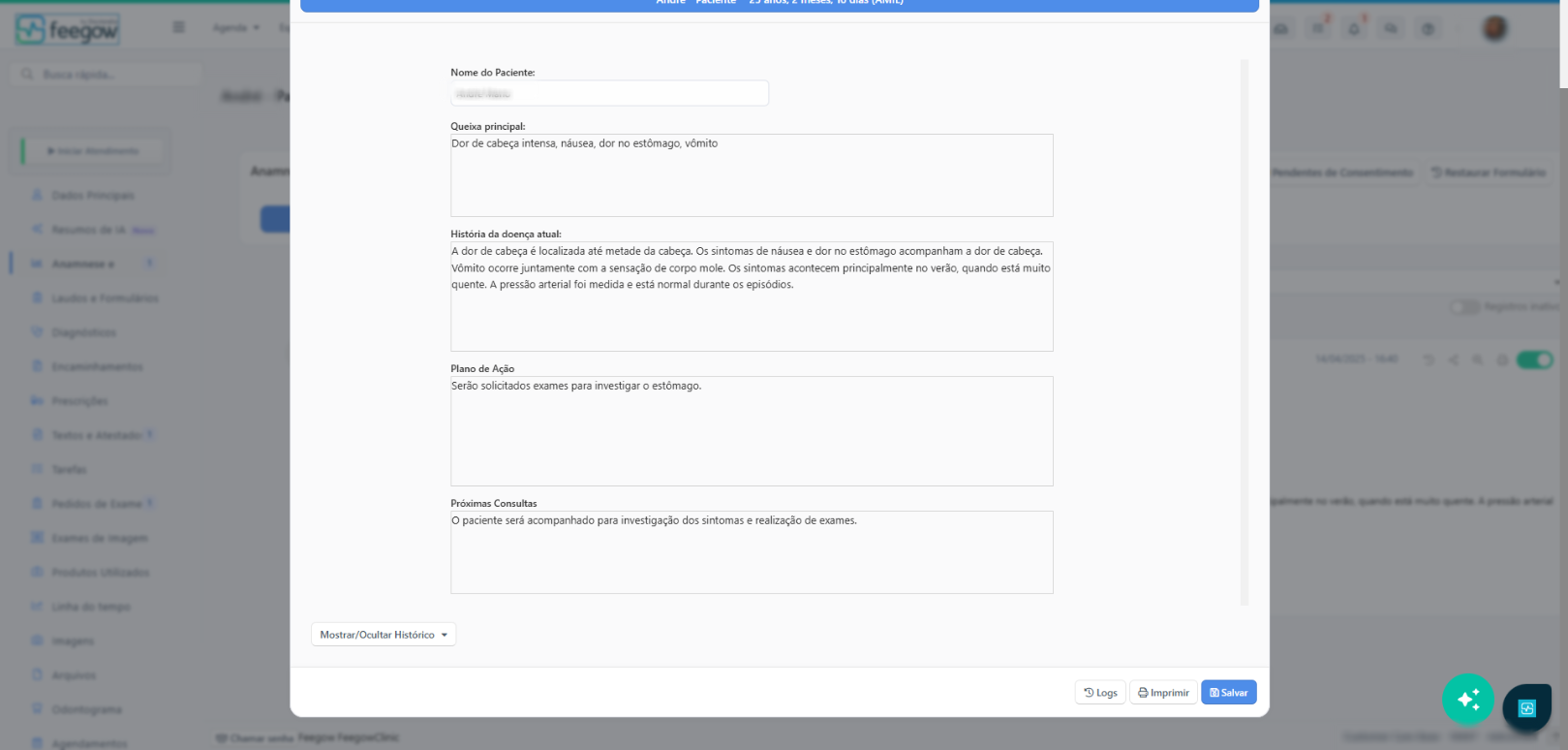The image size is (1568, 750).
Task: Open Linha do tempo in the sidebar
Action: pyautogui.click(x=91, y=607)
